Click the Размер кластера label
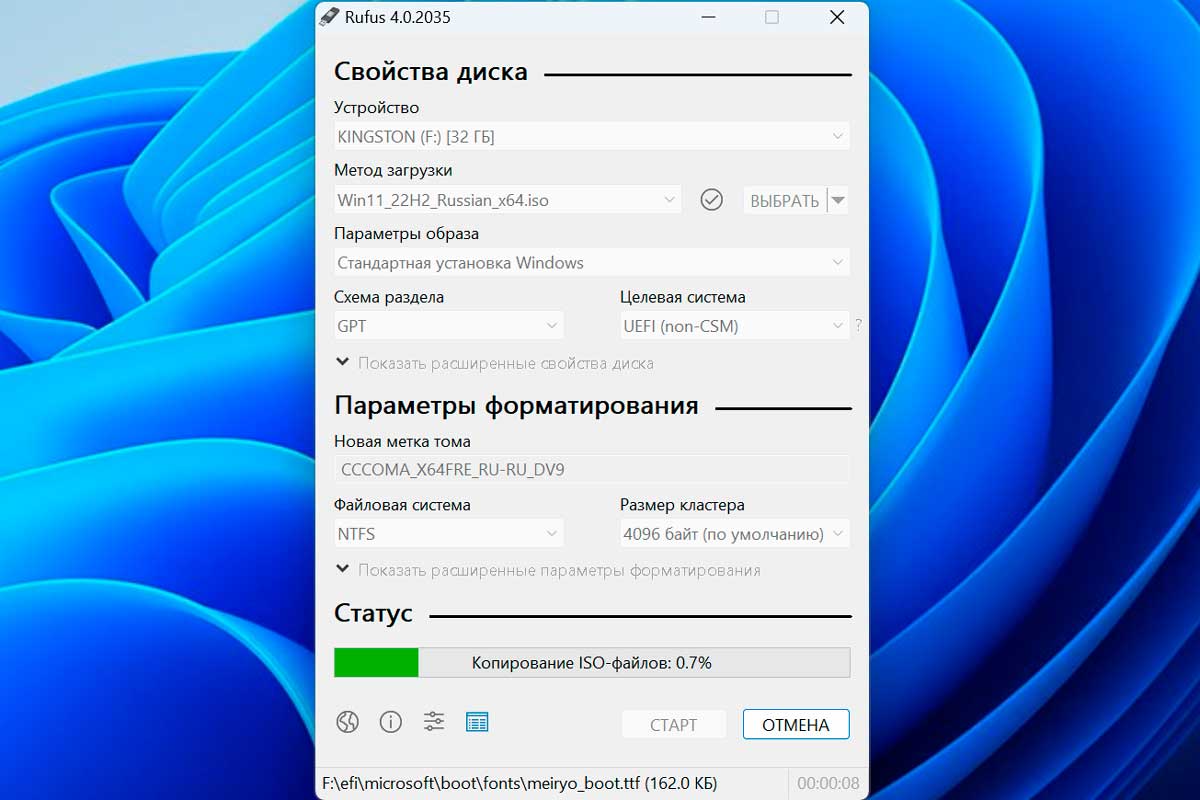Viewport: 1200px width, 800px height. click(682, 505)
